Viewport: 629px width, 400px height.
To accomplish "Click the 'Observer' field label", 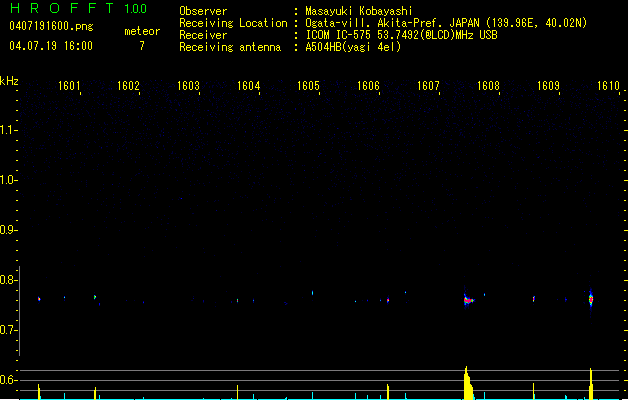I will (x=203, y=11).
